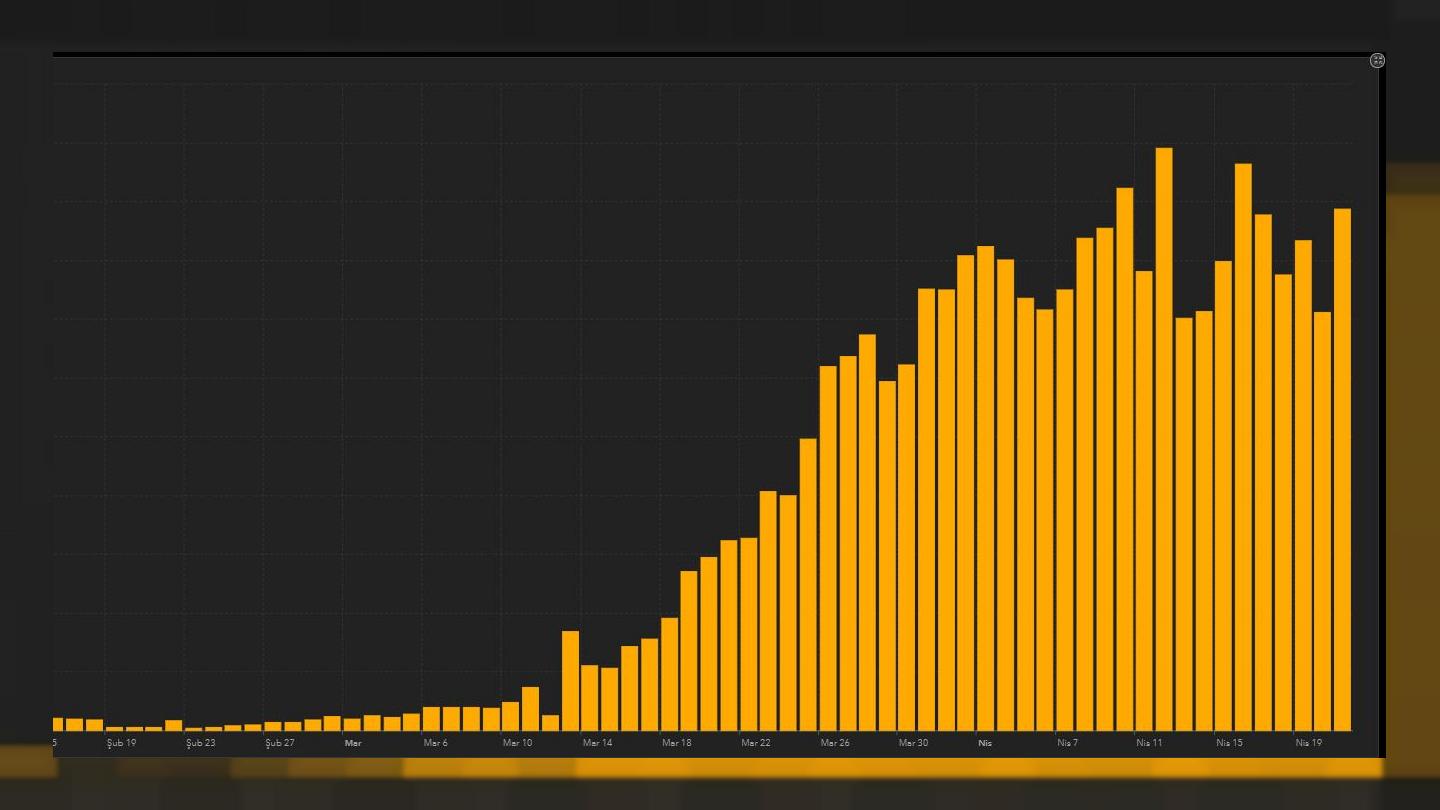Select the 'Nis 15' axis label
This screenshot has width=1440, height=810.
pyautogui.click(x=1229, y=743)
